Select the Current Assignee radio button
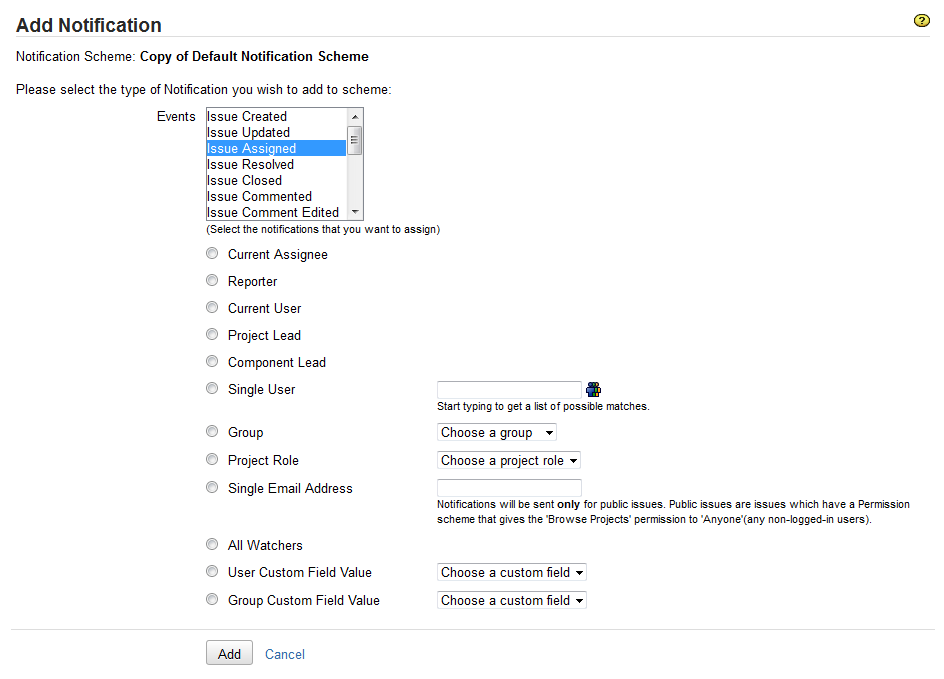Screen dimensions: 944x679 (x=212, y=254)
